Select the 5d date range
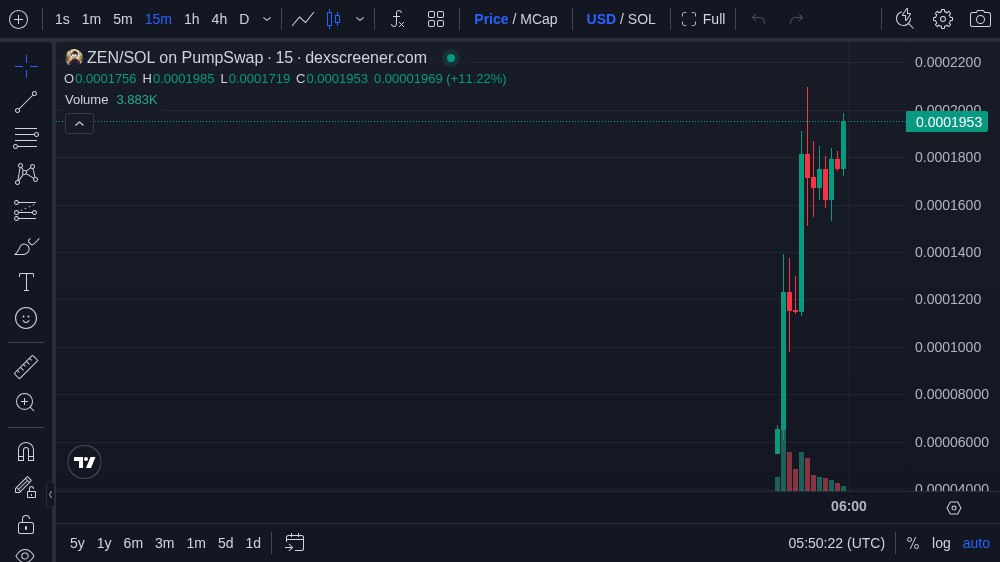 [x=225, y=543]
